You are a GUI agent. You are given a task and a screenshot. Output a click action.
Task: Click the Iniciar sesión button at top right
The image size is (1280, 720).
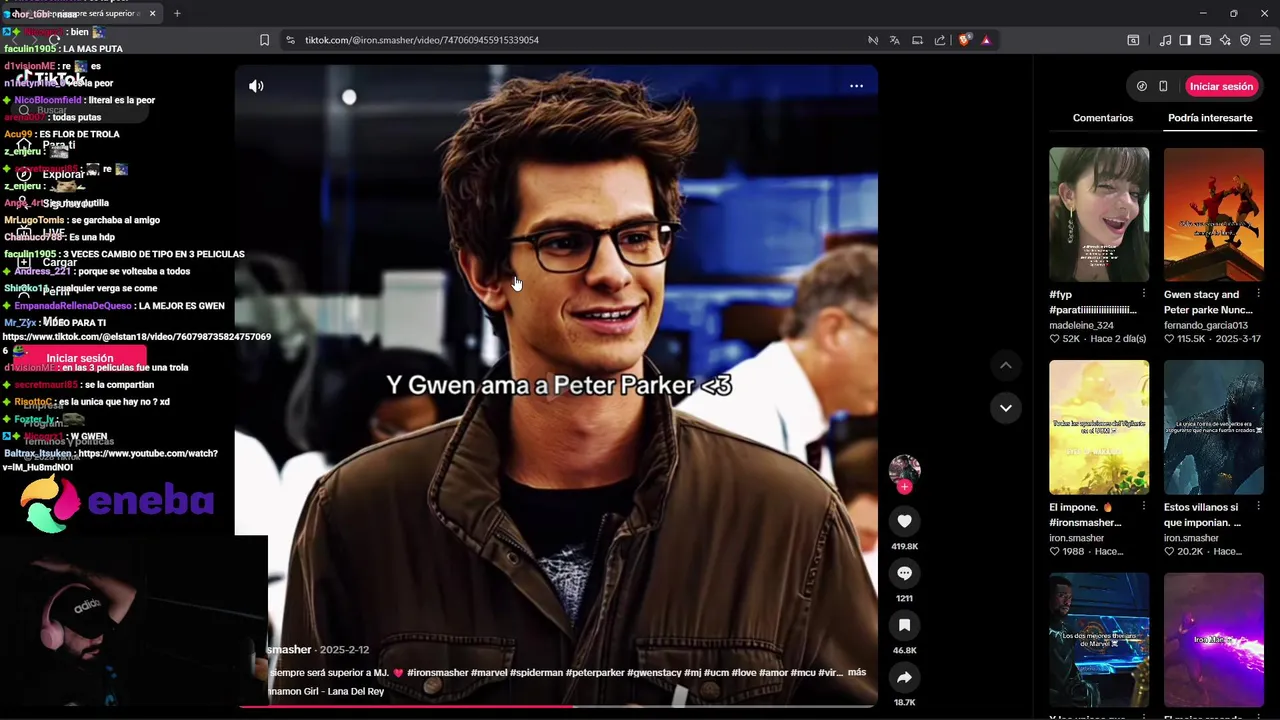point(1221,86)
